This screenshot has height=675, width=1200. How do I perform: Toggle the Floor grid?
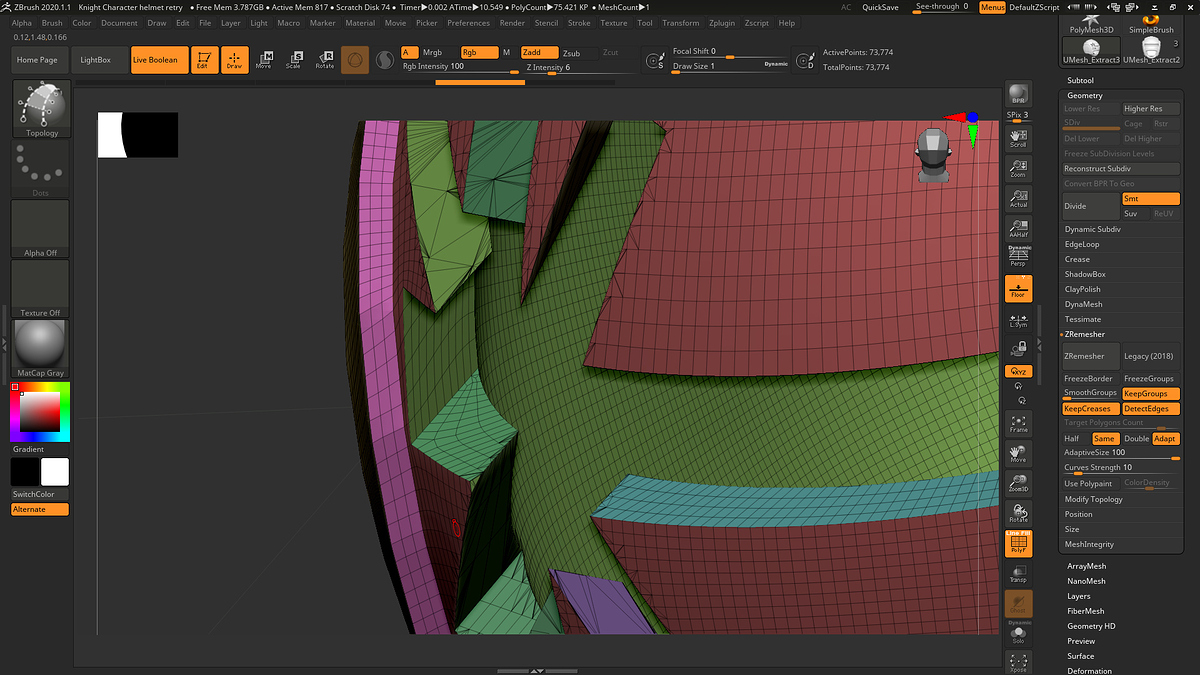[x=1018, y=289]
